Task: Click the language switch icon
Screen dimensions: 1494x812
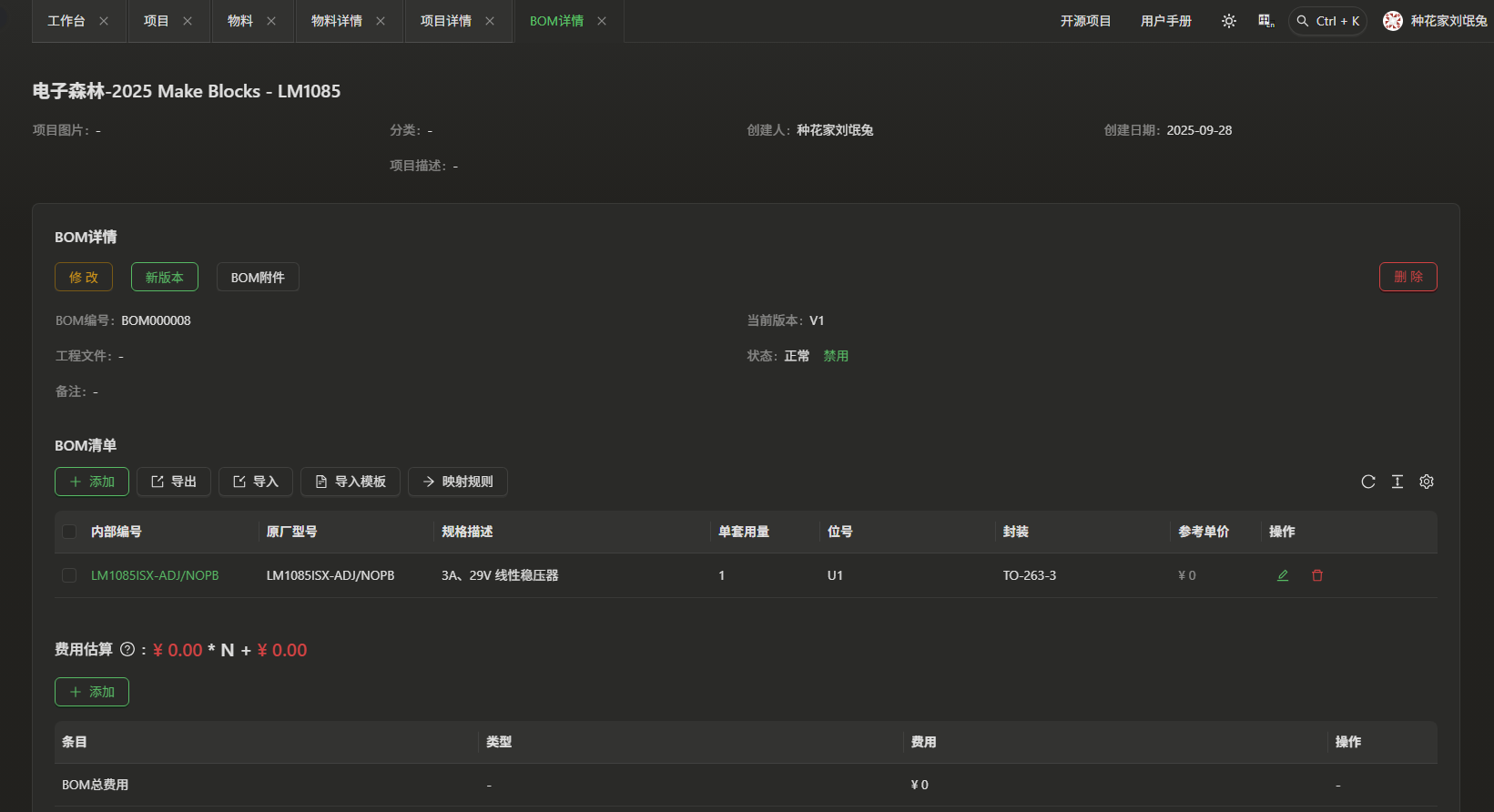Action: (x=1265, y=21)
